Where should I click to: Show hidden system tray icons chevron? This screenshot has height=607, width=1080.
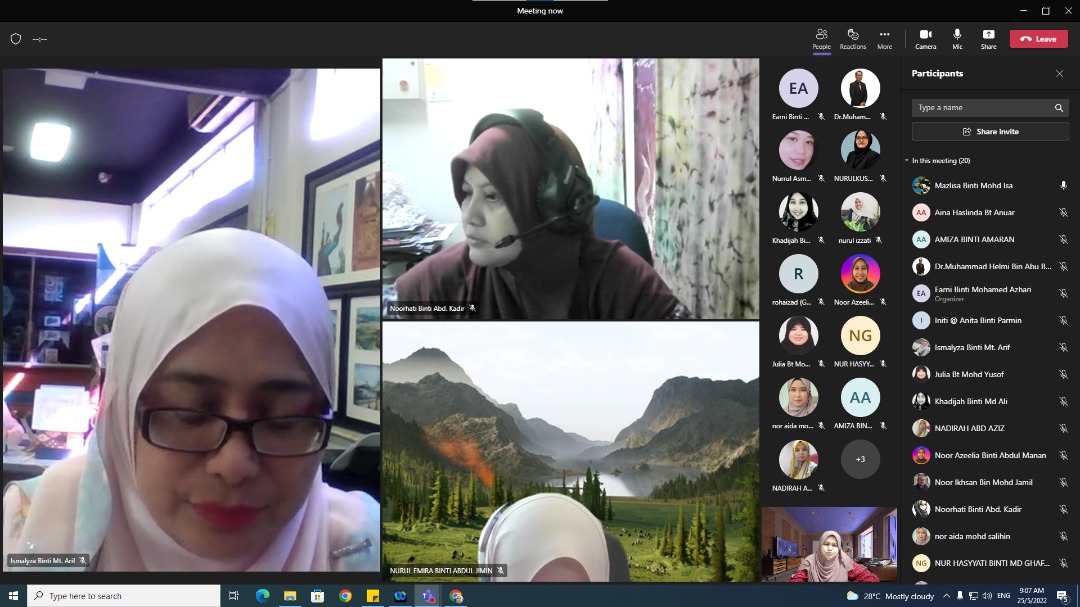coord(946,595)
